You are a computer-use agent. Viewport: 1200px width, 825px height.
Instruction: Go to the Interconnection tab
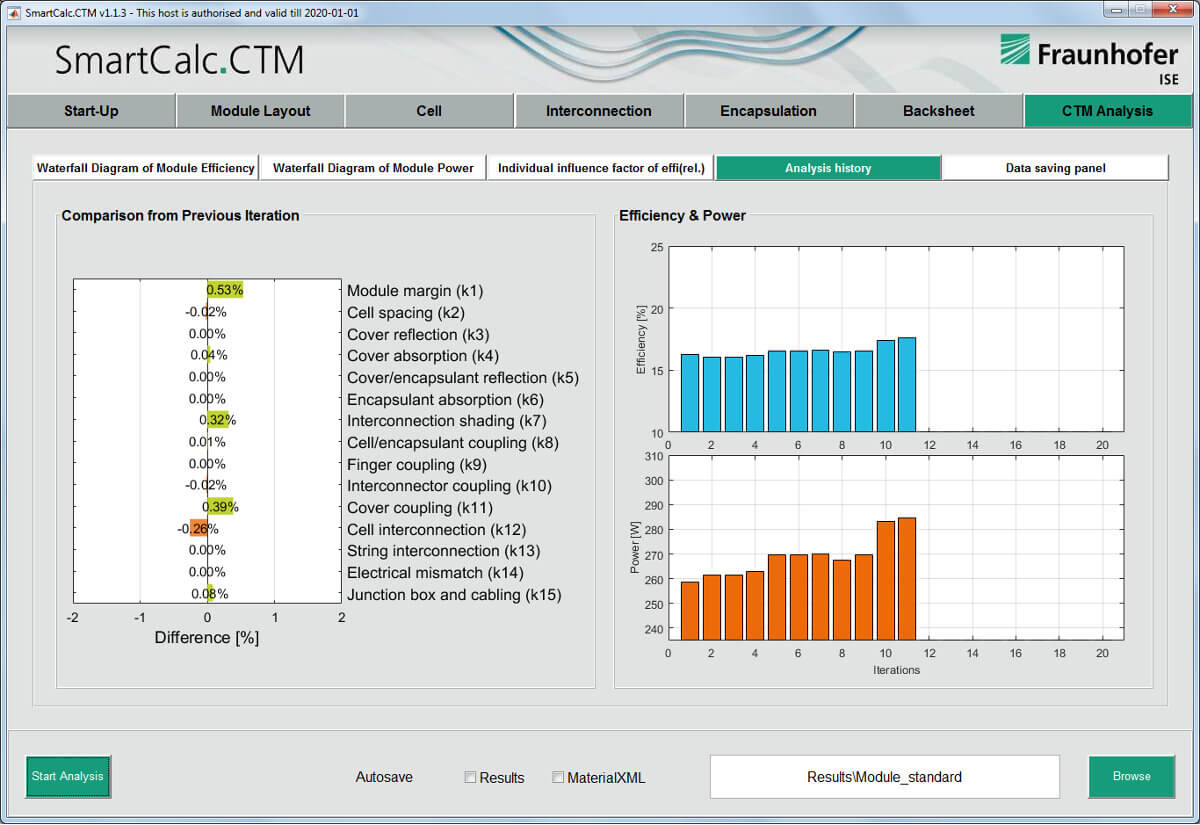[599, 111]
